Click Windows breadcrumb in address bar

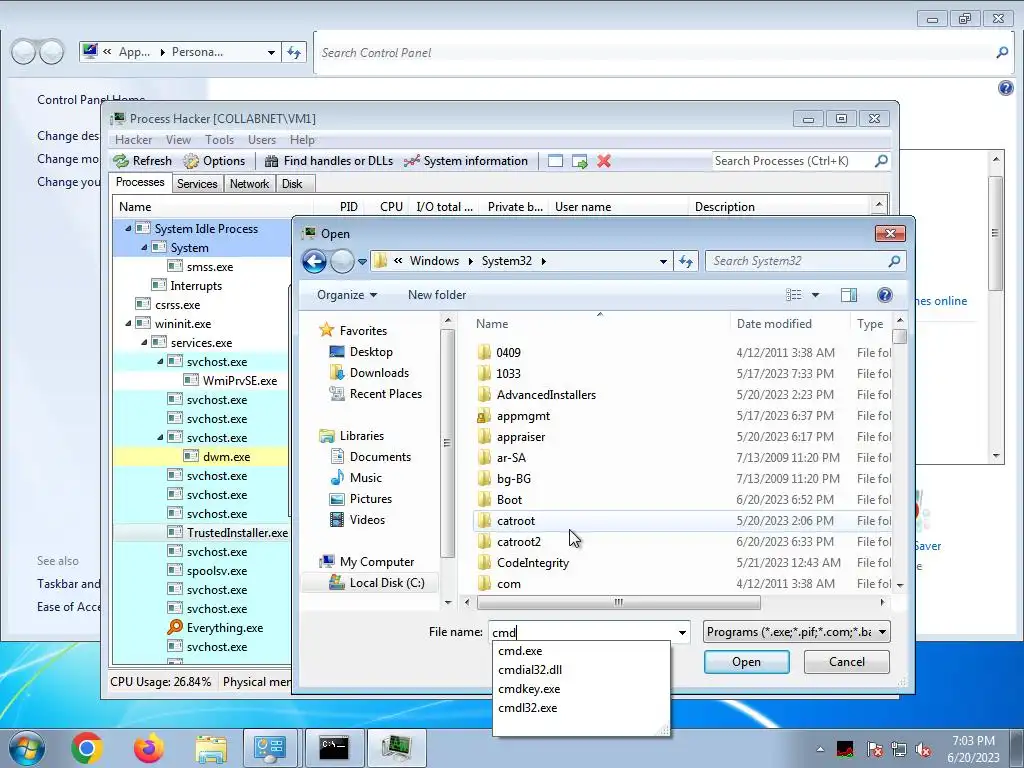[434, 261]
